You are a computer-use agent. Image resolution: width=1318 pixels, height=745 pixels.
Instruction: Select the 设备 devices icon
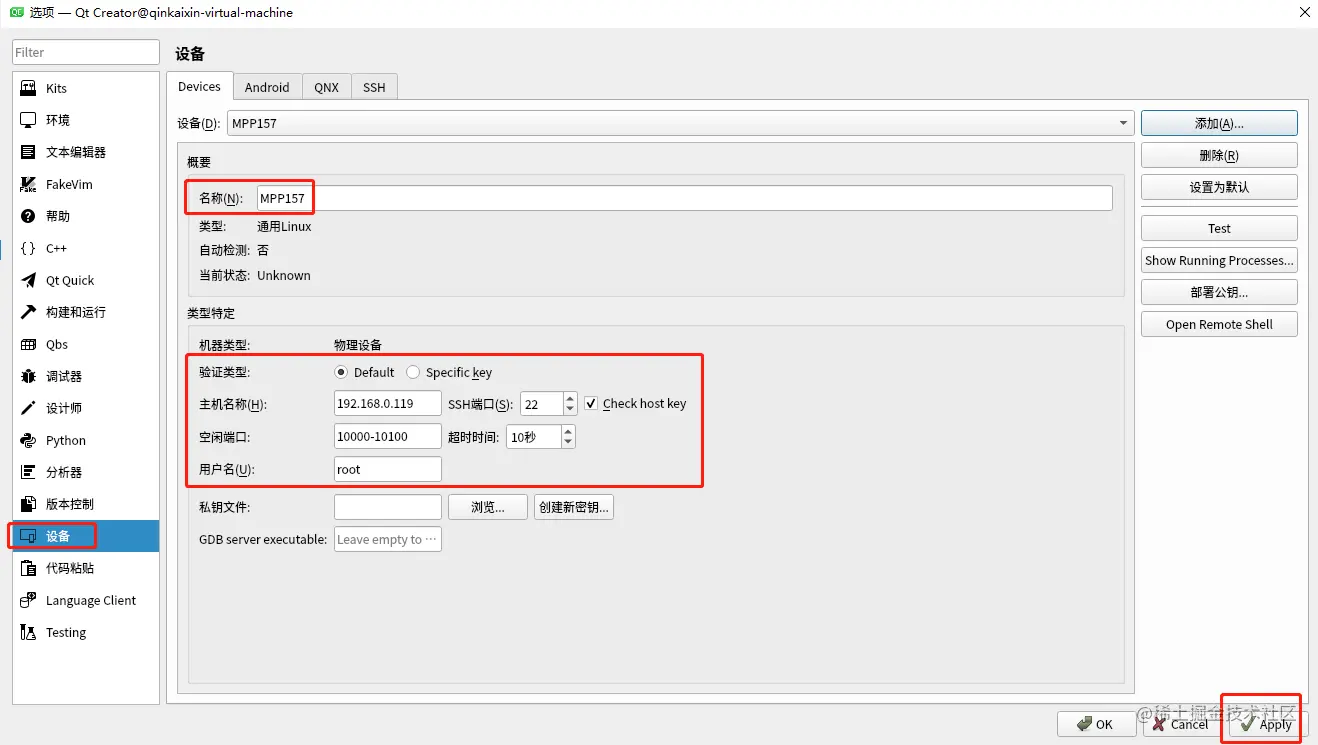pyautogui.click(x=28, y=536)
